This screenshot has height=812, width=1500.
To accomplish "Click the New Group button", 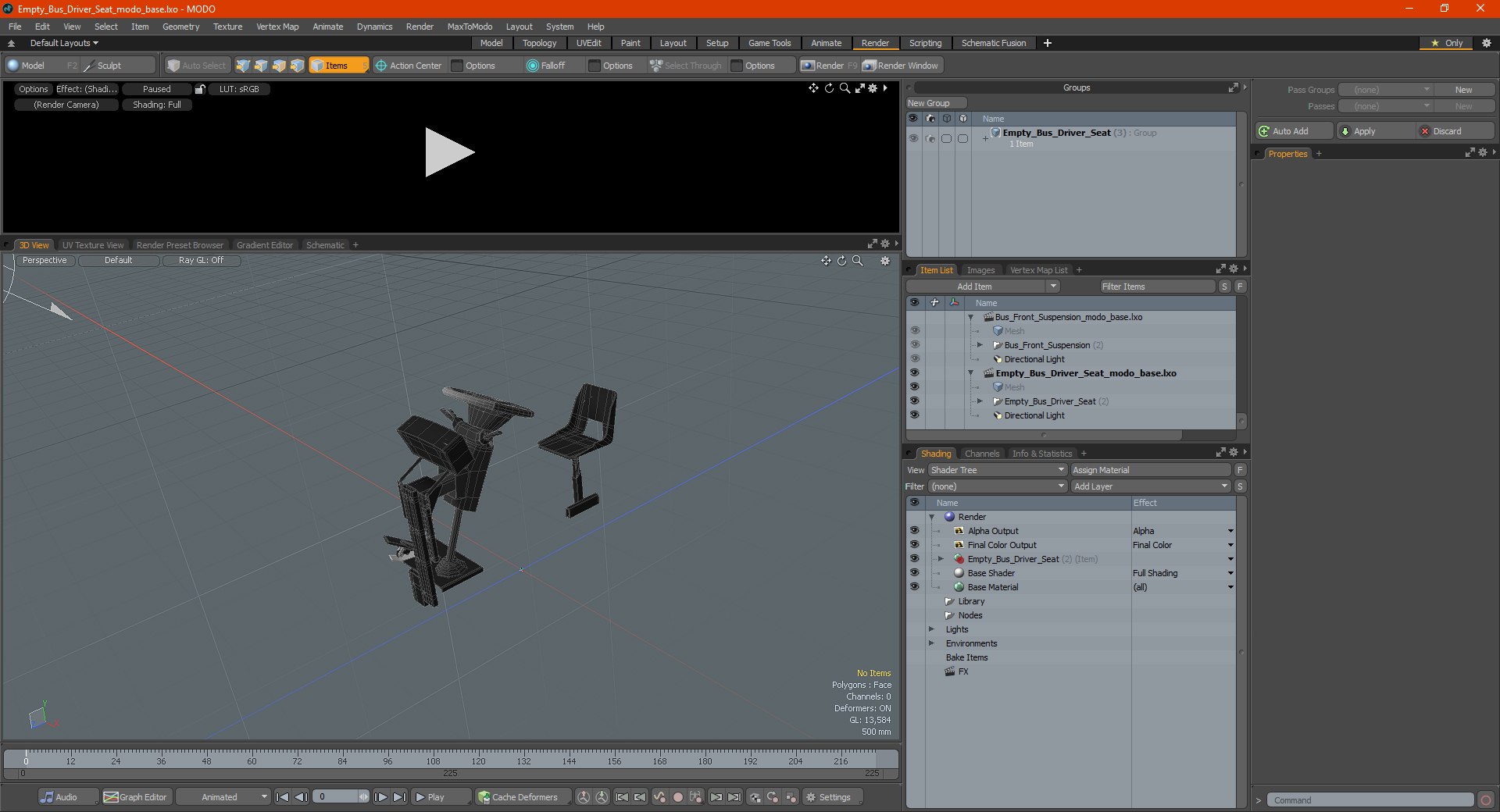I will pyautogui.click(x=936, y=103).
